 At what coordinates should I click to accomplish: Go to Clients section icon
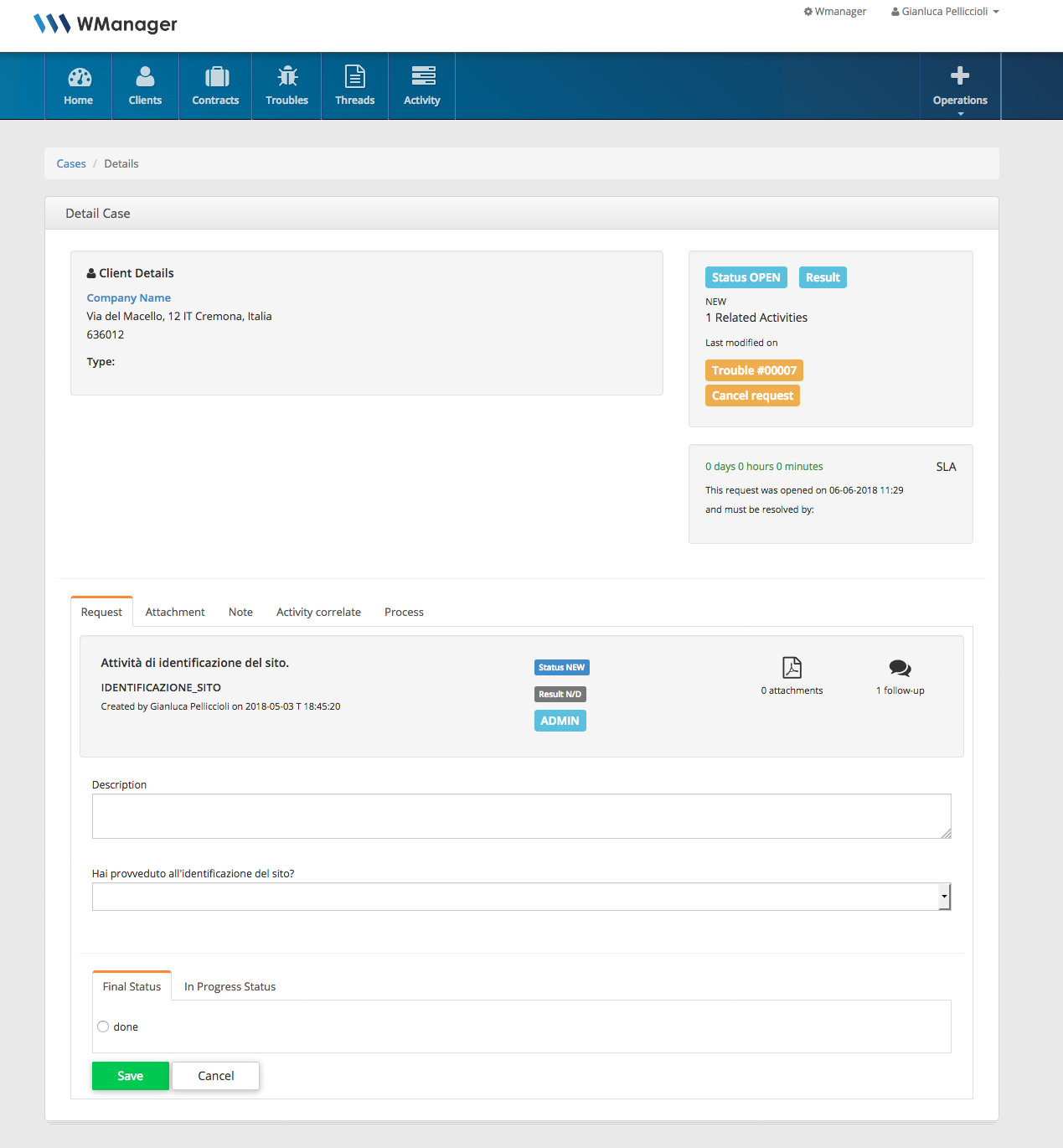pos(145,78)
